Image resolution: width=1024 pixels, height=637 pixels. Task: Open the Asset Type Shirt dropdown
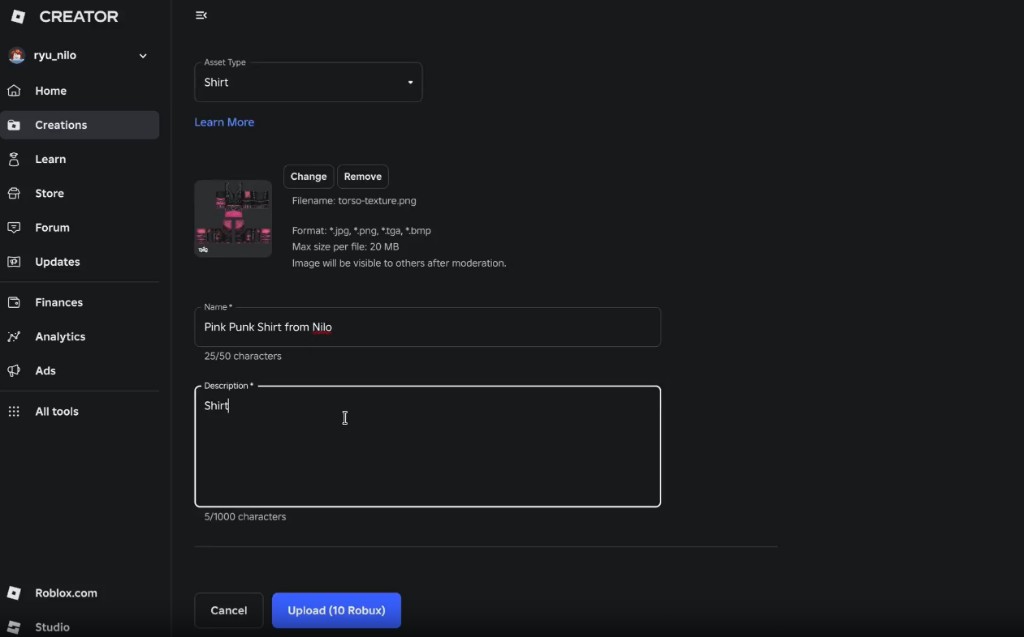(x=308, y=82)
